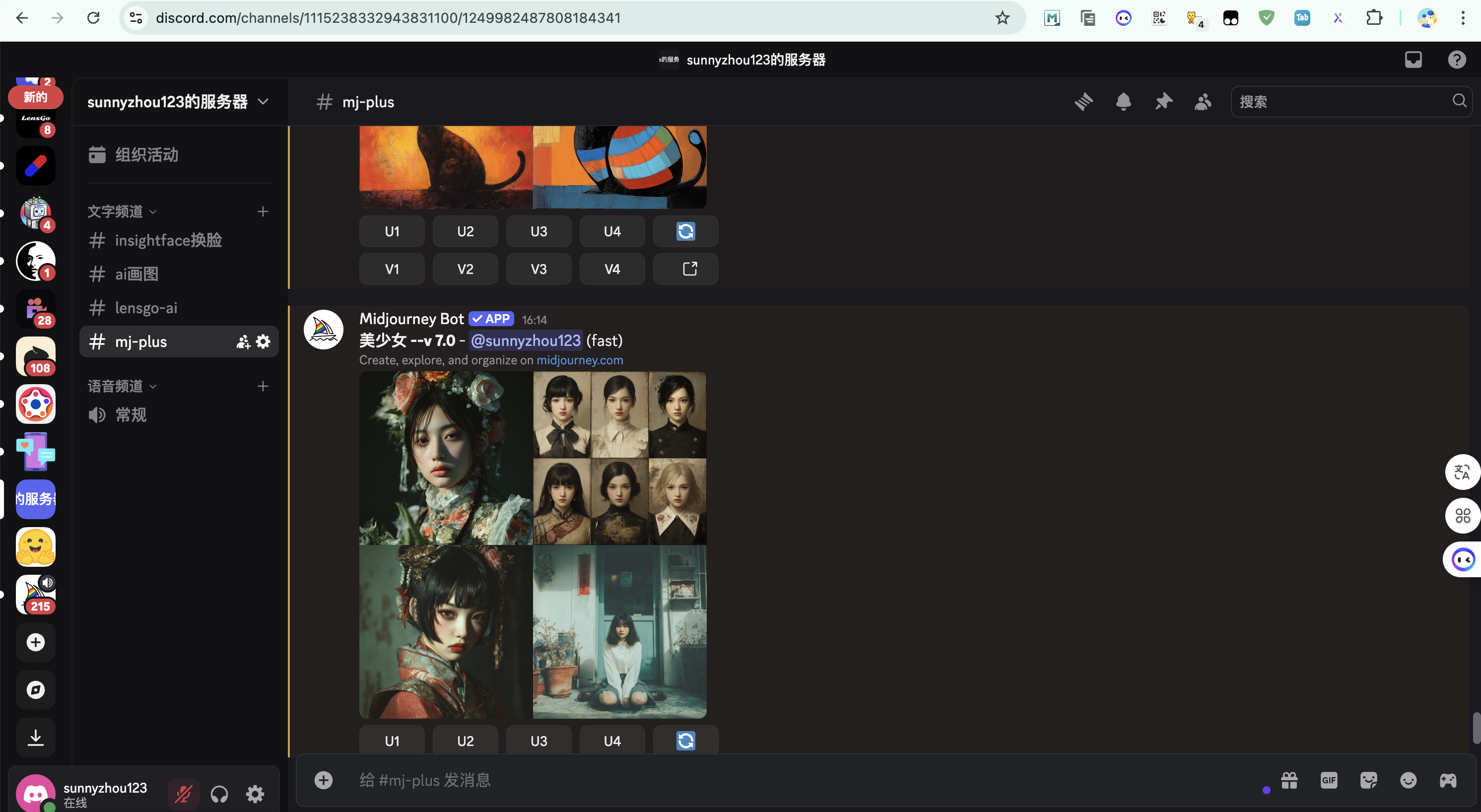
Task: Expand the sunnyzhou123 server dropdown menu
Action: pyautogui.click(x=178, y=102)
